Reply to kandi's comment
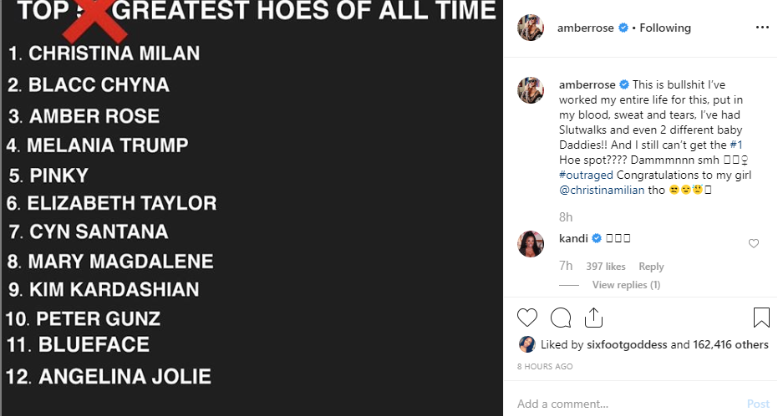 click(x=651, y=267)
